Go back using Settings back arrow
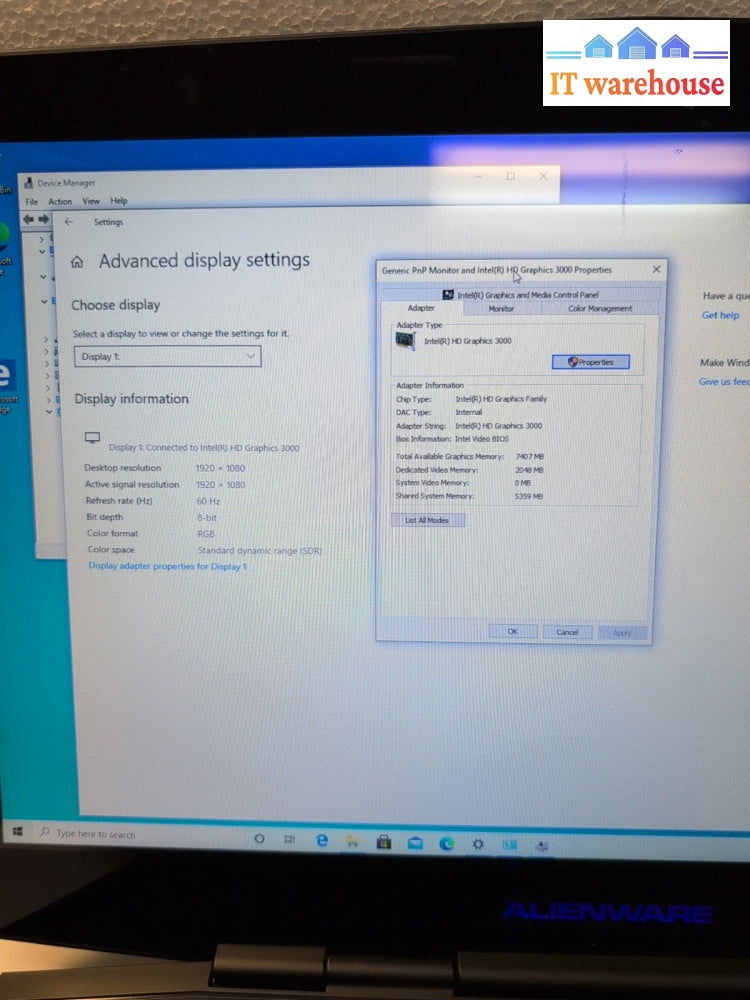Image resolution: width=750 pixels, height=1000 pixels. coord(69,222)
